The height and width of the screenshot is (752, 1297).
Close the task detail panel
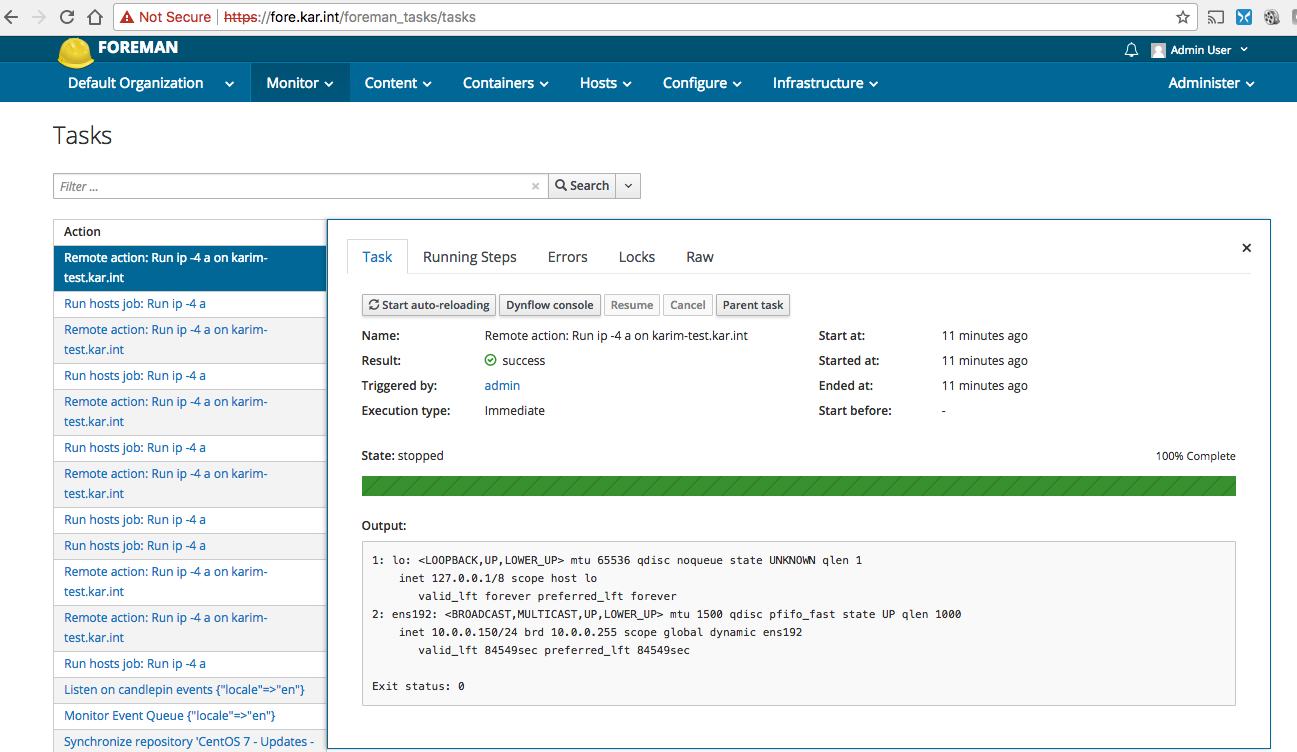pyautogui.click(x=1246, y=248)
